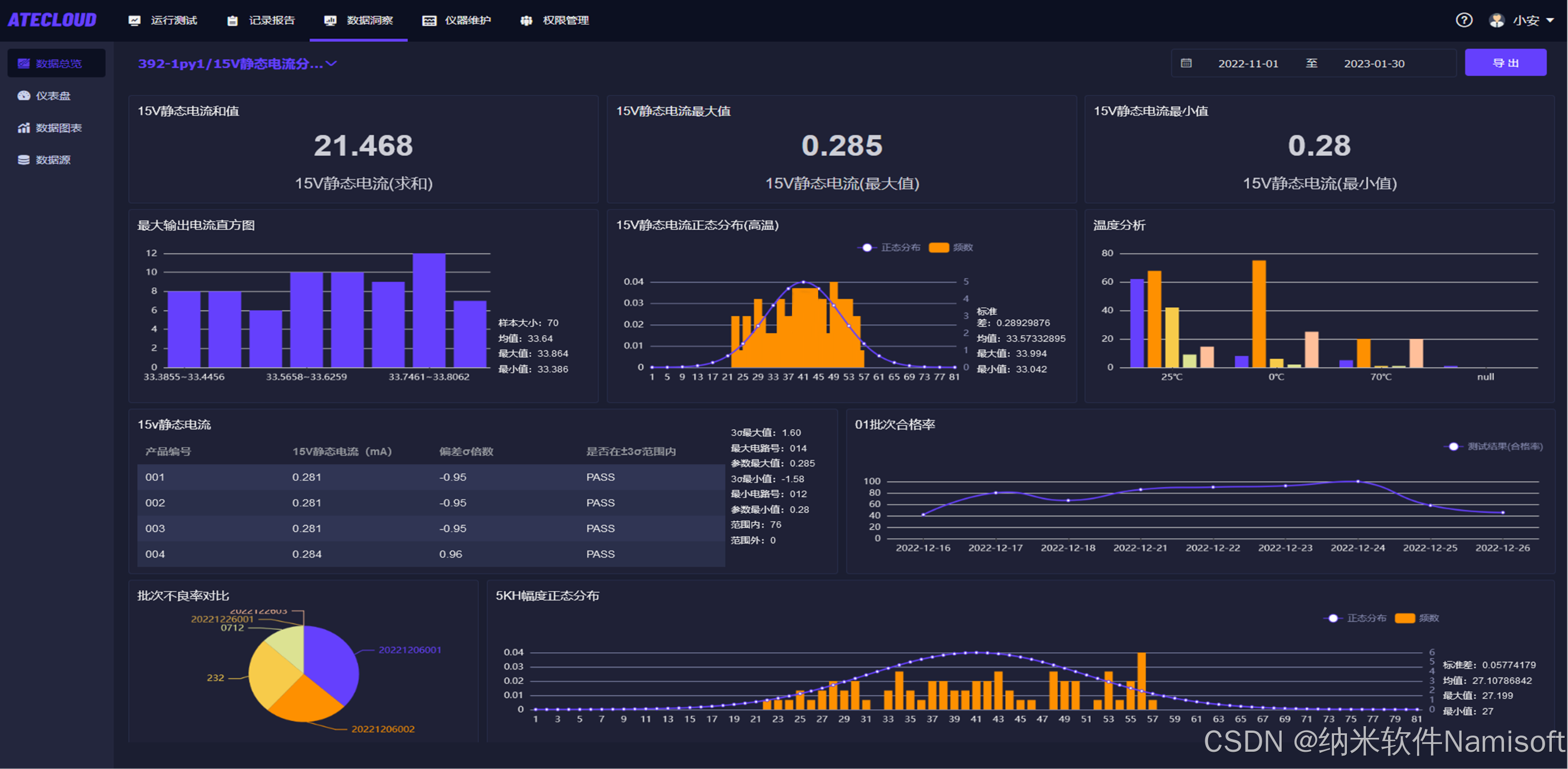This screenshot has height=769, width=1568.
Task: Click the 权限管理 icon in top nav
Action: click(x=526, y=21)
